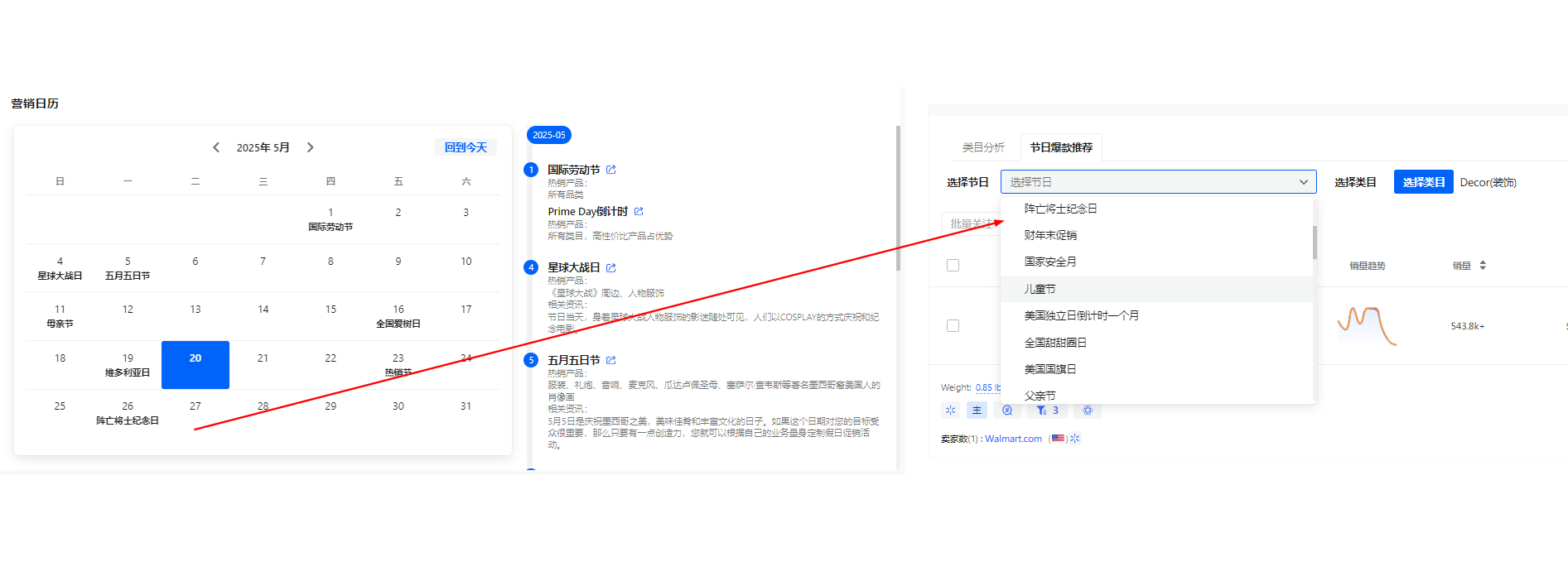Select May 26 阵亡将士纪念日 in calendar
The width and height of the screenshot is (1568, 562).
coord(128,413)
